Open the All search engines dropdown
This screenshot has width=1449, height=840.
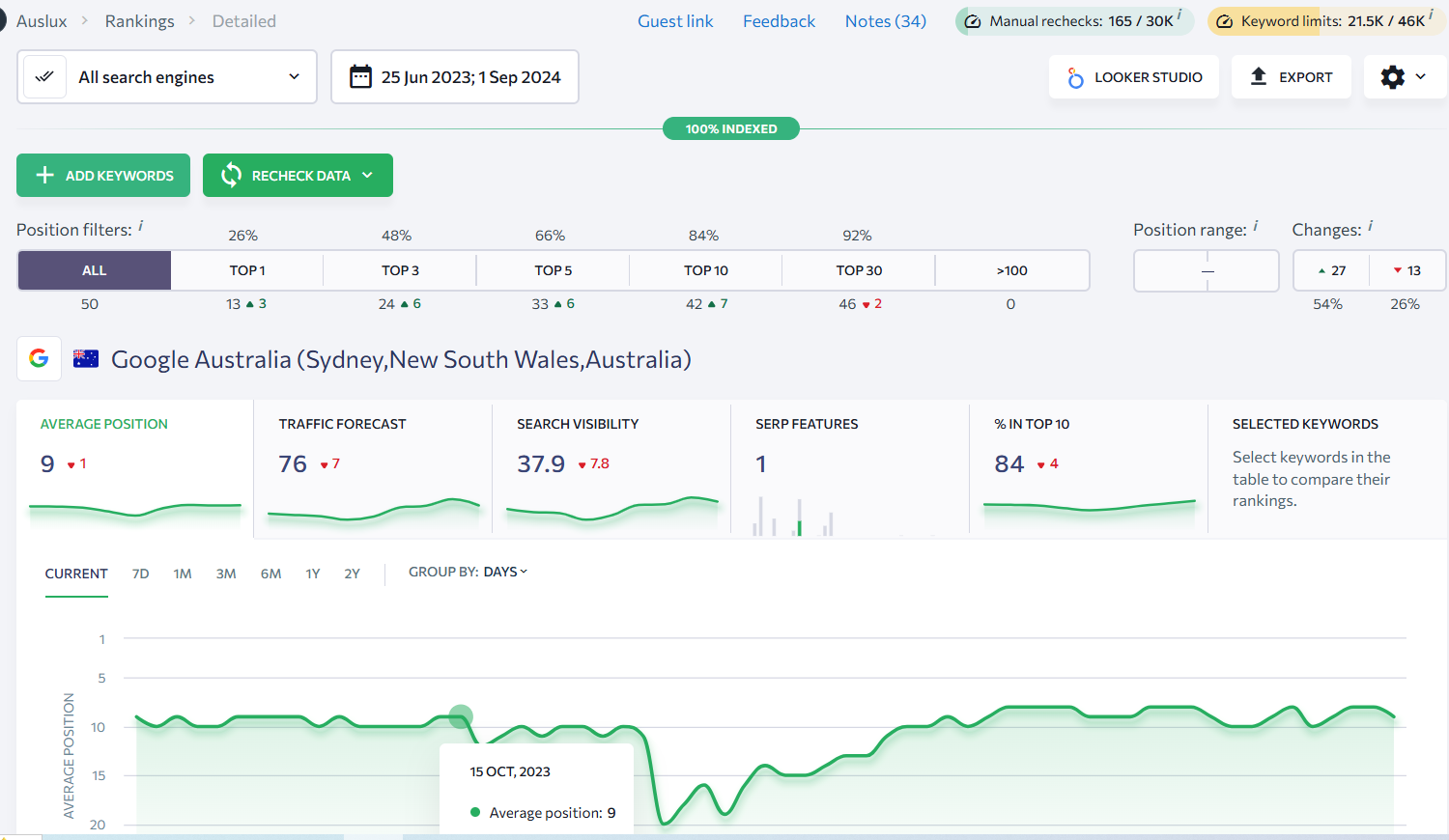pos(167,76)
